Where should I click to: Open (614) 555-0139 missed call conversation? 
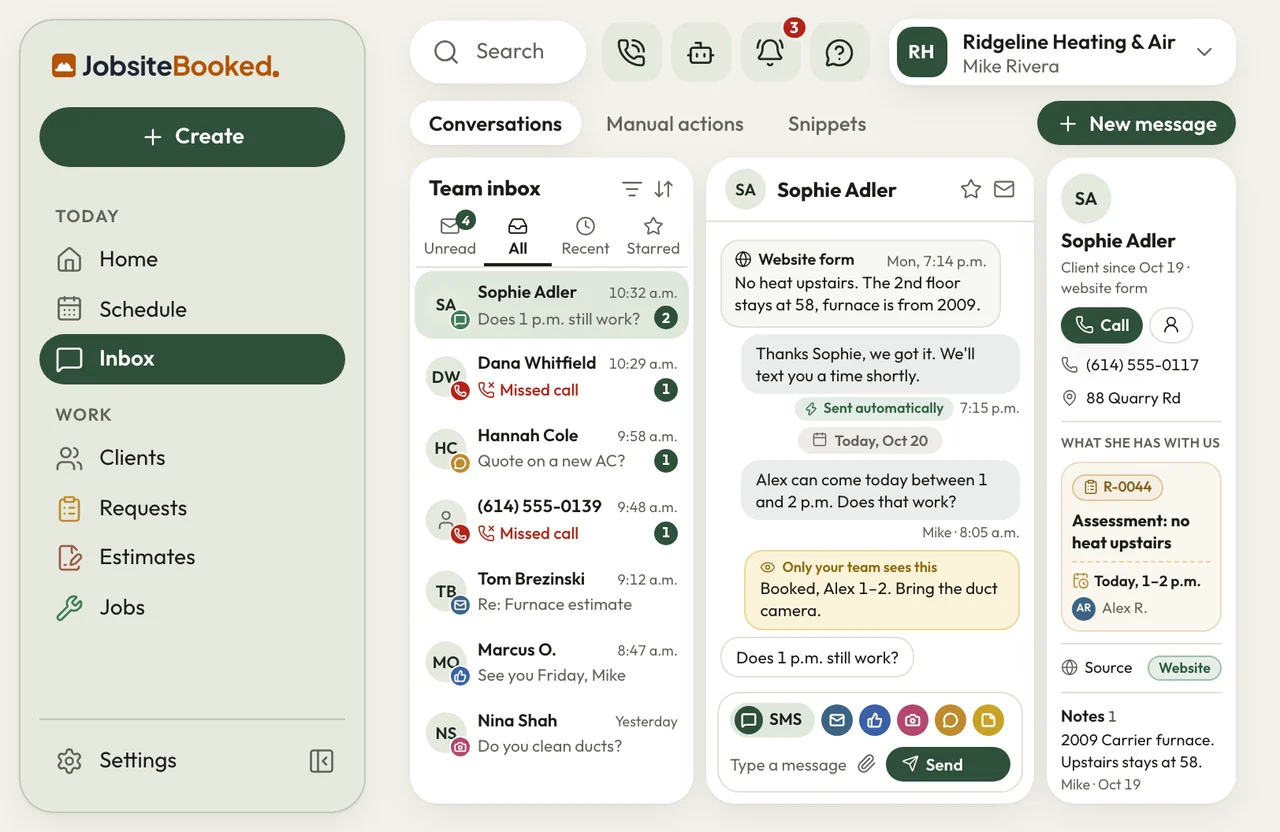pyautogui.click(x=552, y=519)
